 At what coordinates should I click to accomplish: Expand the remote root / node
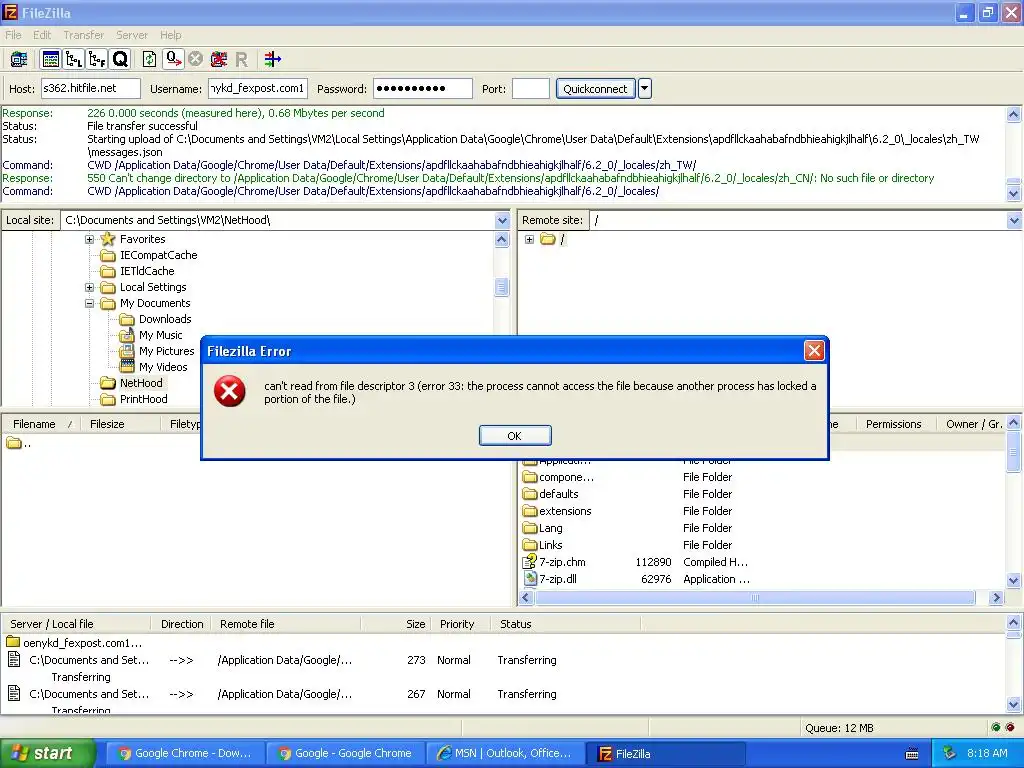click(x=530, y=240)
